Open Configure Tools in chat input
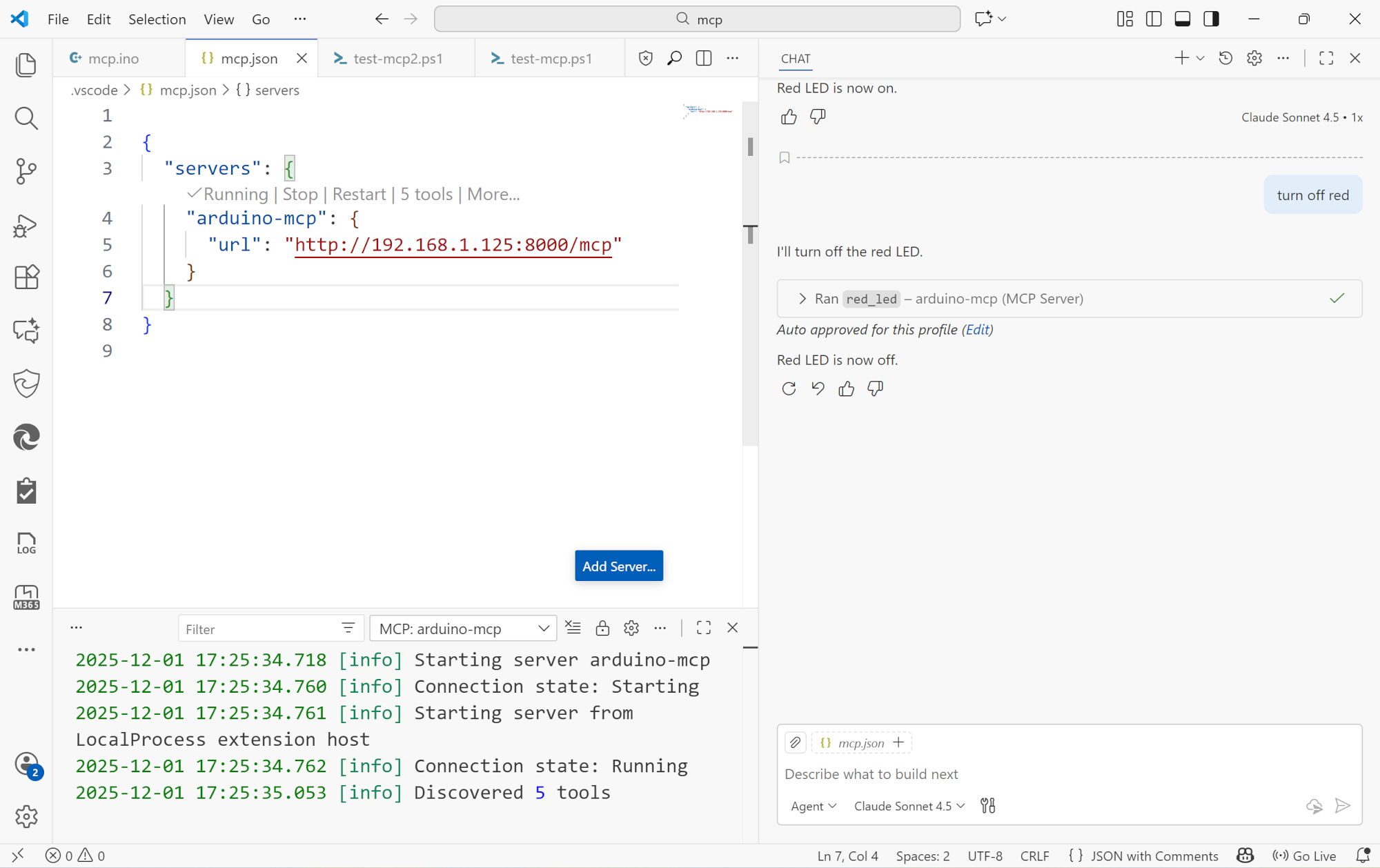Screen dimensions: 1380x868 (987, 806)
